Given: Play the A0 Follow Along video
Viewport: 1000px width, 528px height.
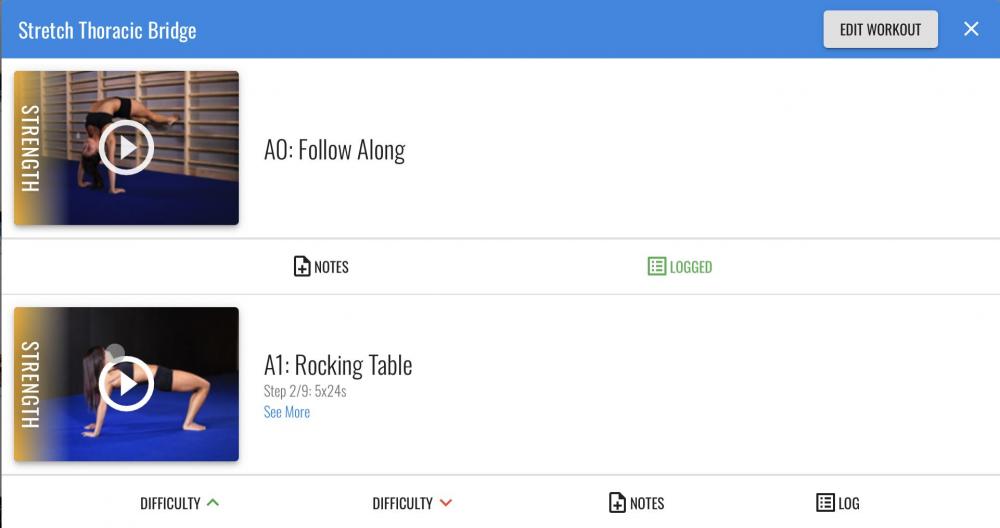Looking at the screenshot, I should [x=126, y=147].
